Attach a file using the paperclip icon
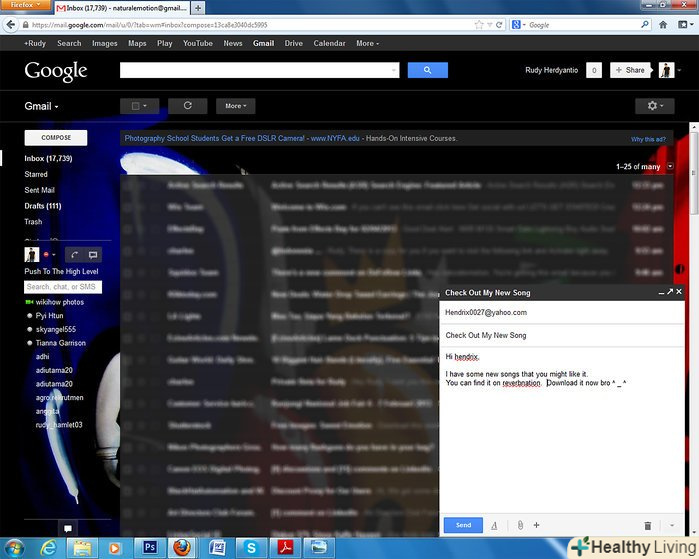 point(520,526)
